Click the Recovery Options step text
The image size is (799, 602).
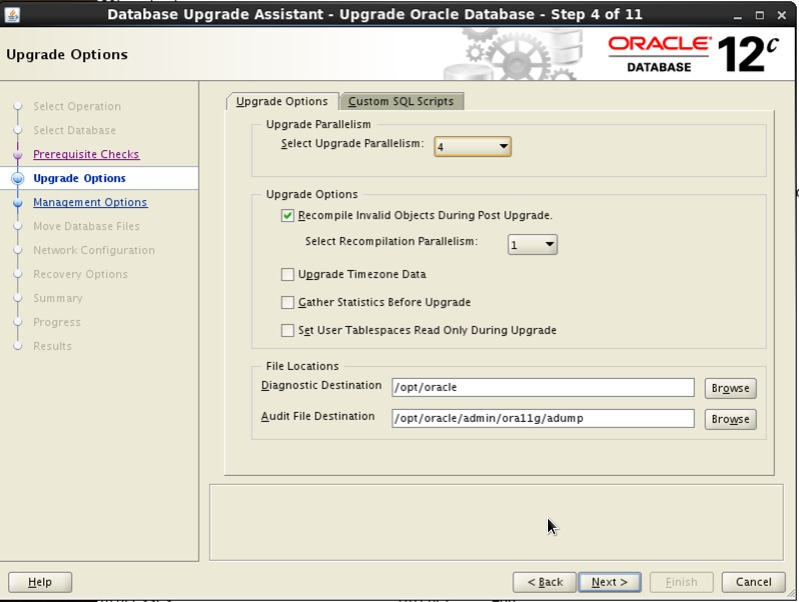click(81, 274)
